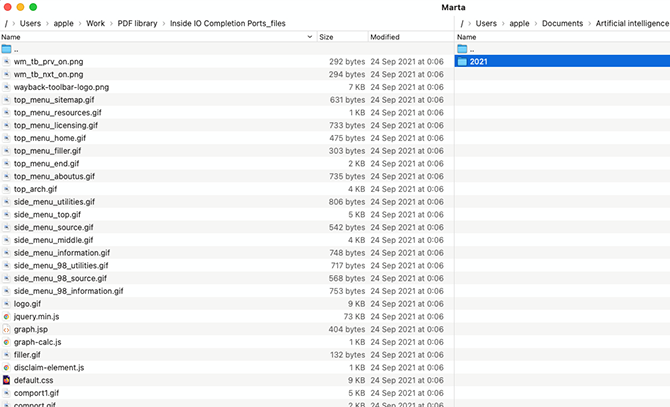Go to root slash in left breadcrumb
The width and height of the screenshot is (670, 407).
point(6,23)
